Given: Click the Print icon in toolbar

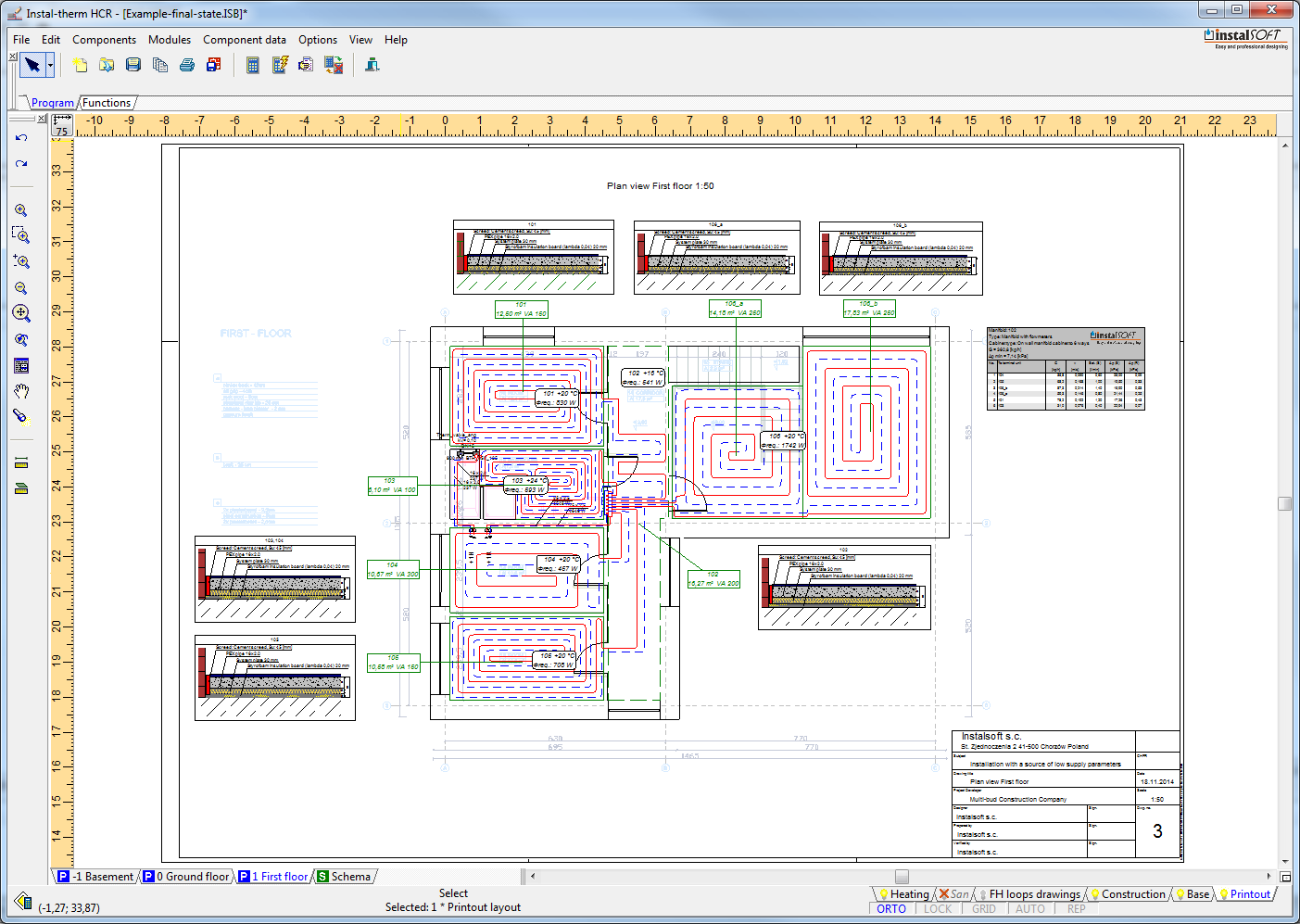Looking at the screenshot, I should [x=187, y=65].
